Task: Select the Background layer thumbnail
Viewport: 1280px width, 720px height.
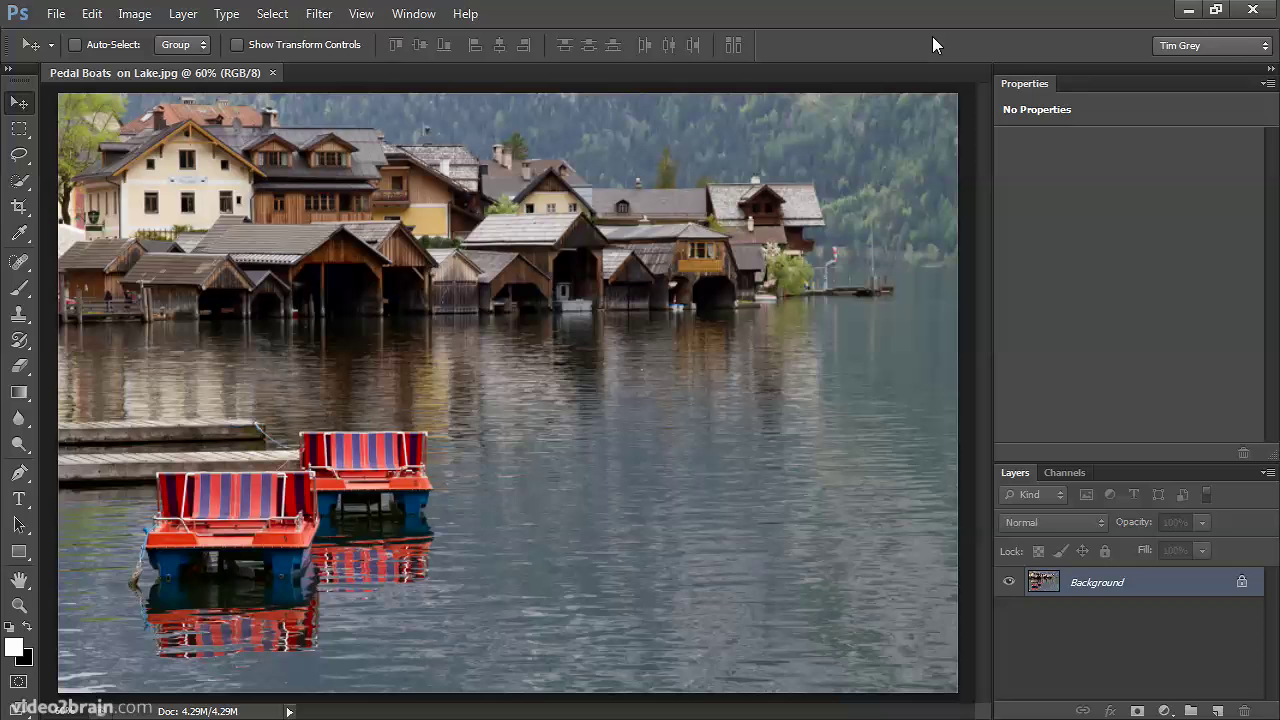Action: tap(1043, 582)
